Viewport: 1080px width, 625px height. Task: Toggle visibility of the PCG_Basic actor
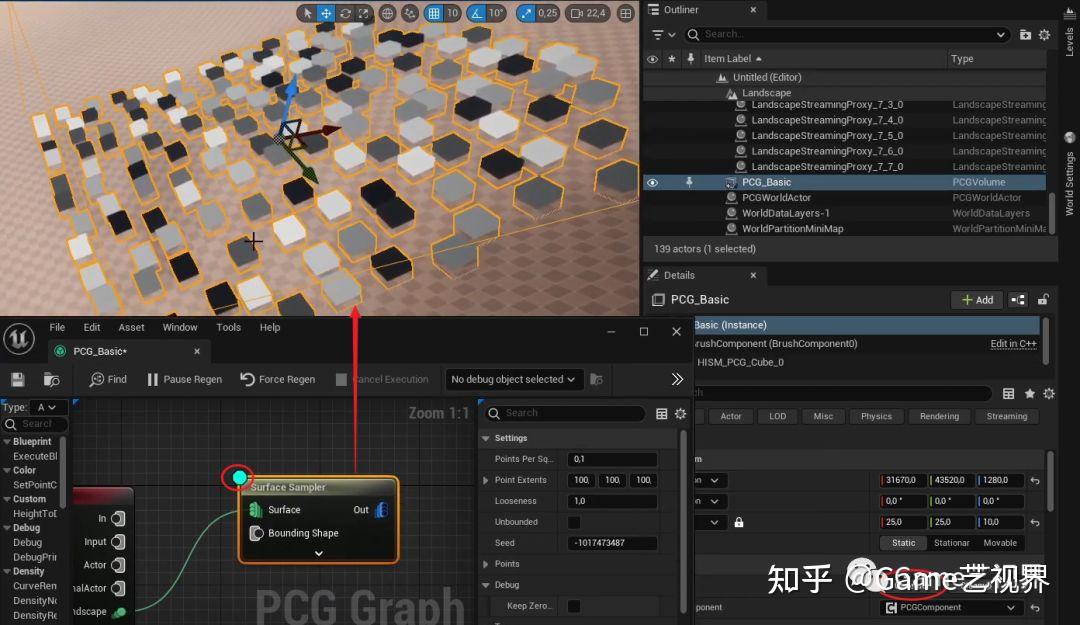(651, 182)
